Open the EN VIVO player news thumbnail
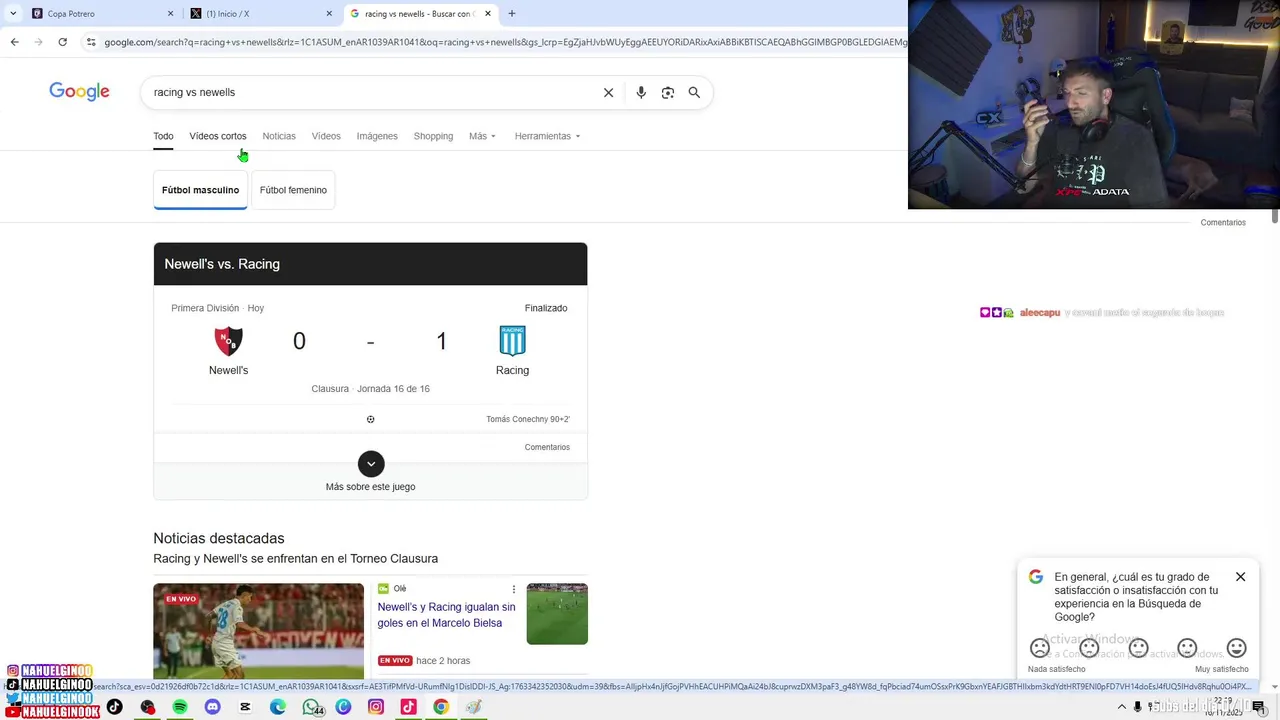The width and height of the screenshot is (1280, 720). pos(258,632)
